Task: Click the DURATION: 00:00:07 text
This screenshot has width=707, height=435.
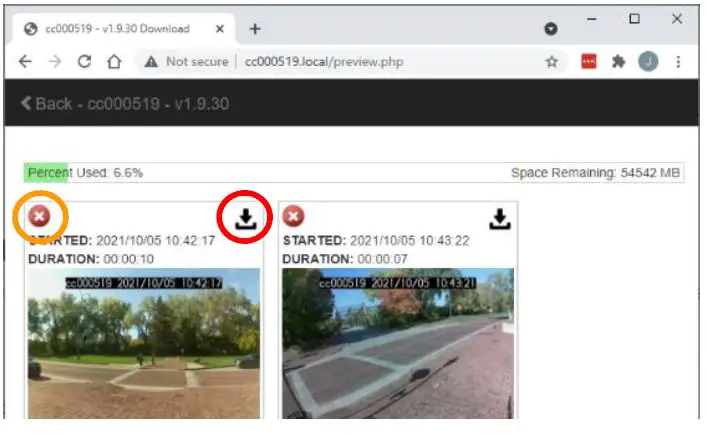Action: [345, 259]
